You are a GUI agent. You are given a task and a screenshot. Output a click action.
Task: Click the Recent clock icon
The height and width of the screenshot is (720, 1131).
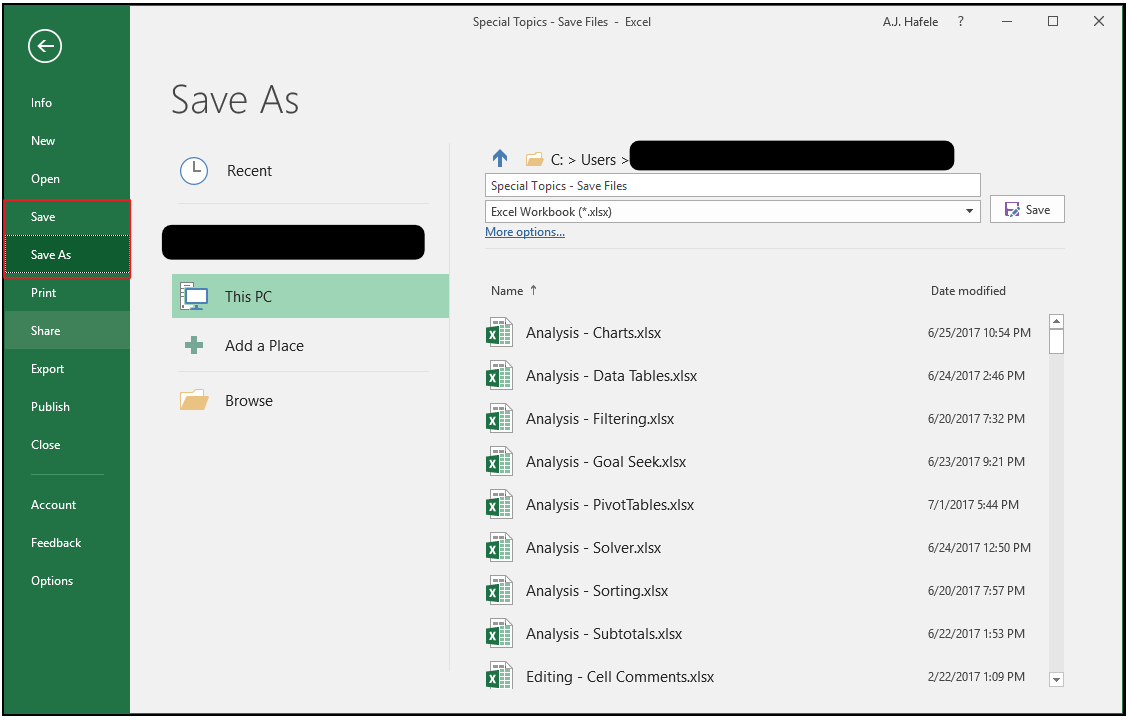194,171
